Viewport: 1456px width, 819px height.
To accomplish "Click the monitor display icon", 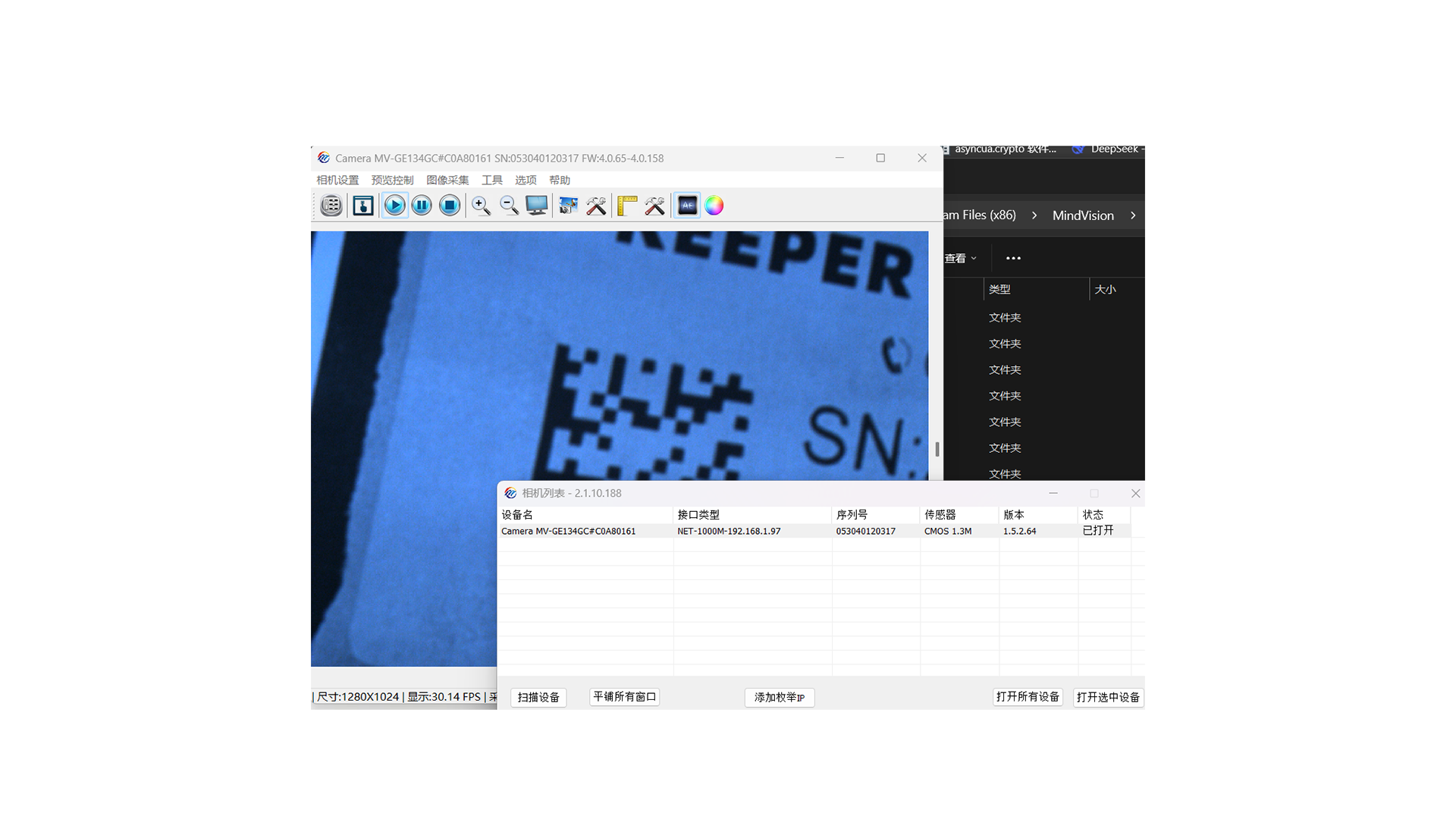I will 537,206.
